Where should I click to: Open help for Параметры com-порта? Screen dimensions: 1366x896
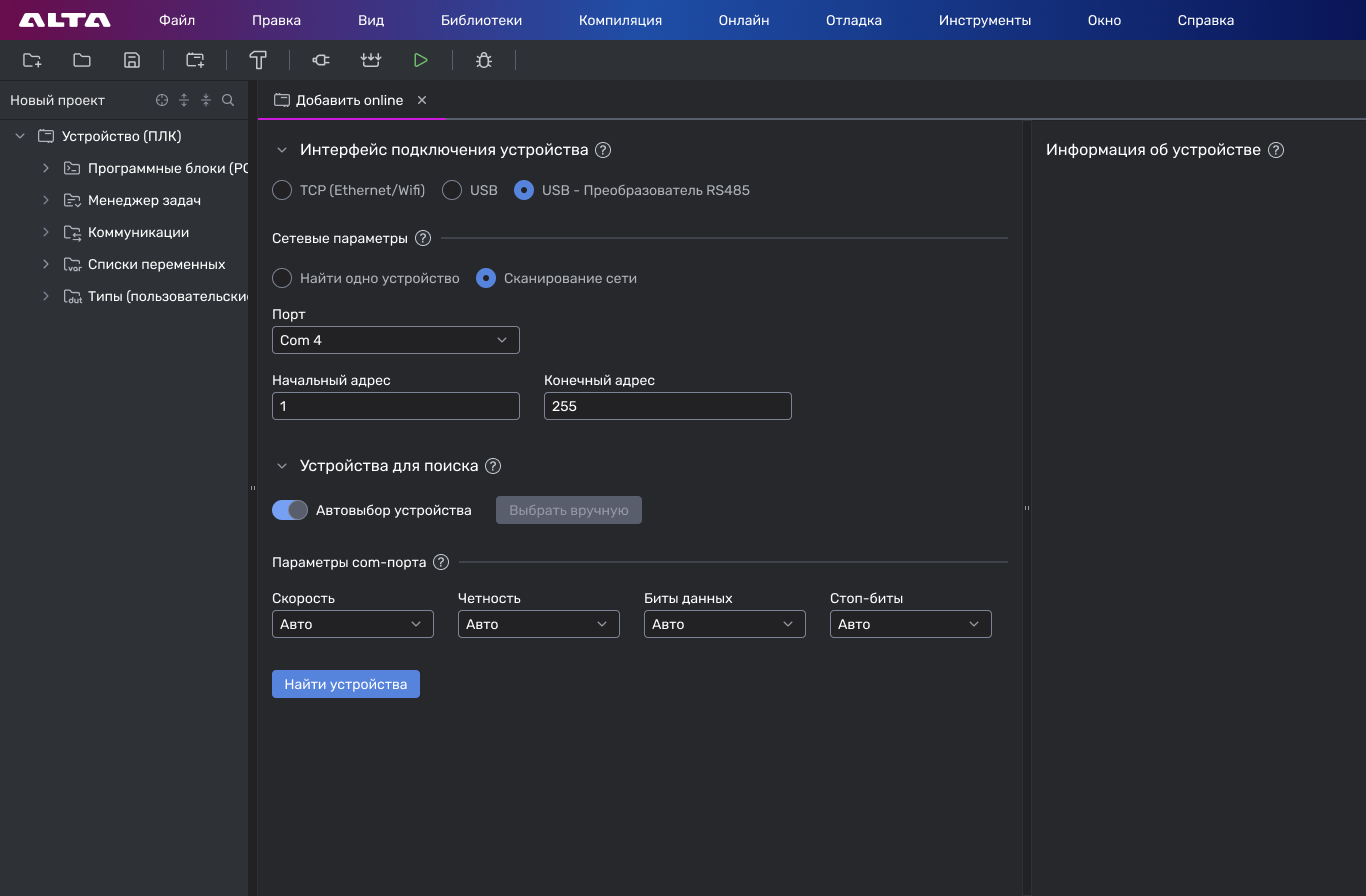pos(441,562)
